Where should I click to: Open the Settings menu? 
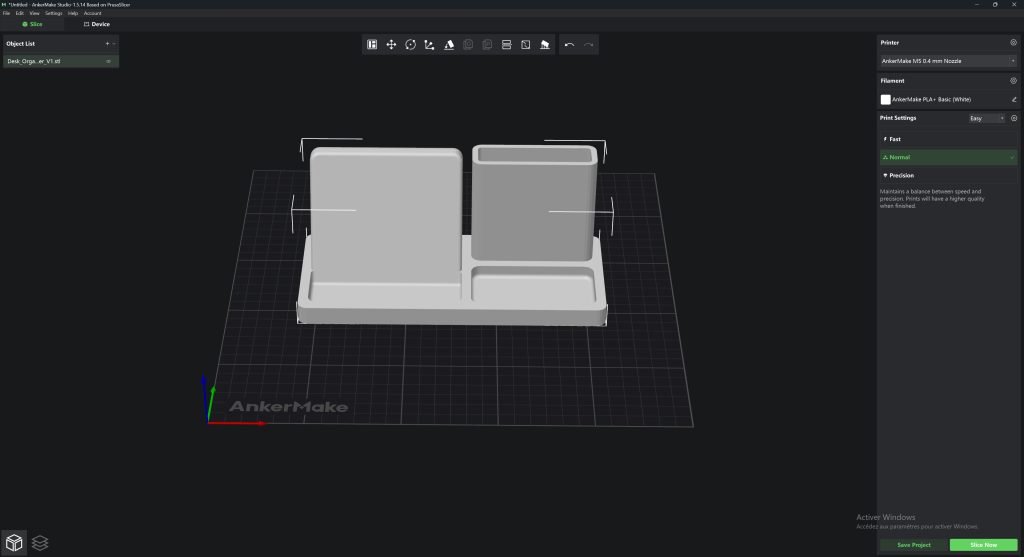tap(54, 13)
